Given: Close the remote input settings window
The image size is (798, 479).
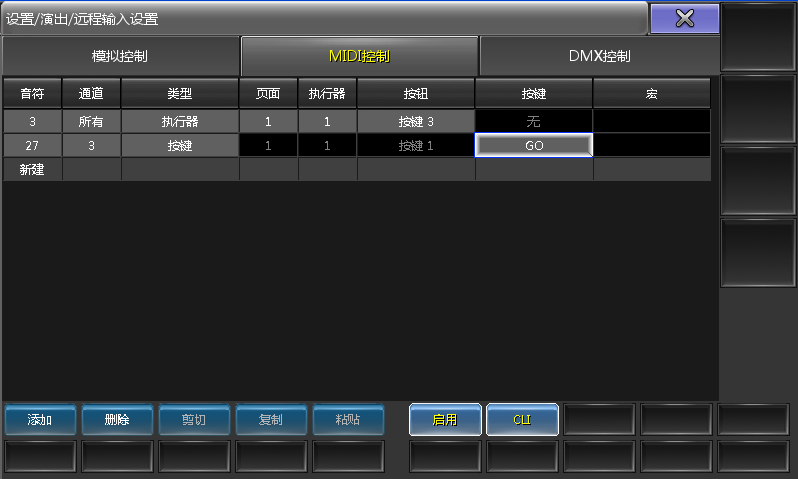Looking at the screenshot, I should tap(684, 18).
